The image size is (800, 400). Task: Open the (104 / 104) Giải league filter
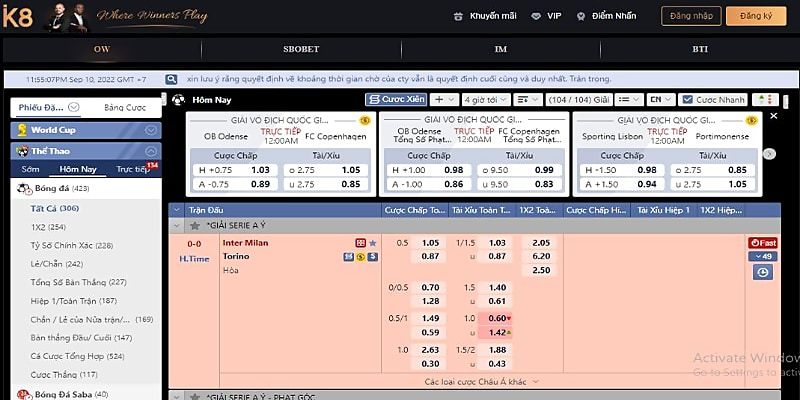point(578,99)
